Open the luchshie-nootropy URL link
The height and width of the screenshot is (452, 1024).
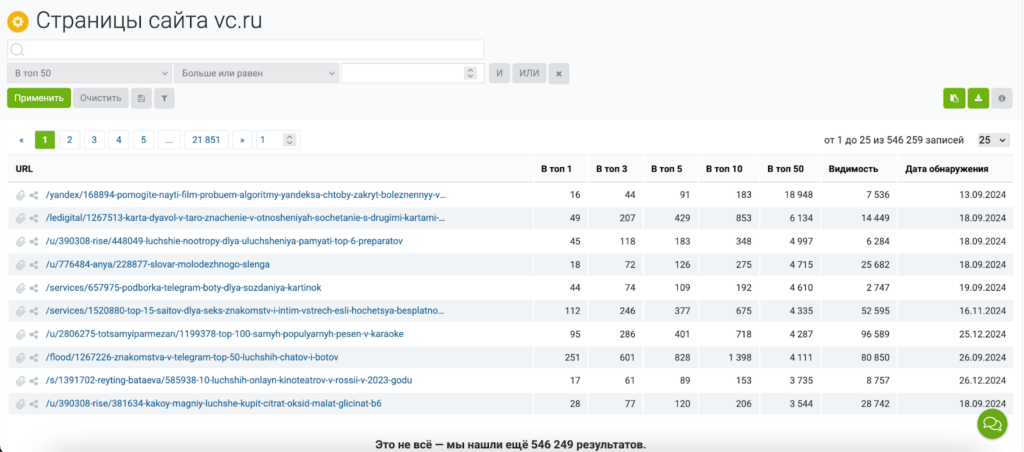point(225,242)
